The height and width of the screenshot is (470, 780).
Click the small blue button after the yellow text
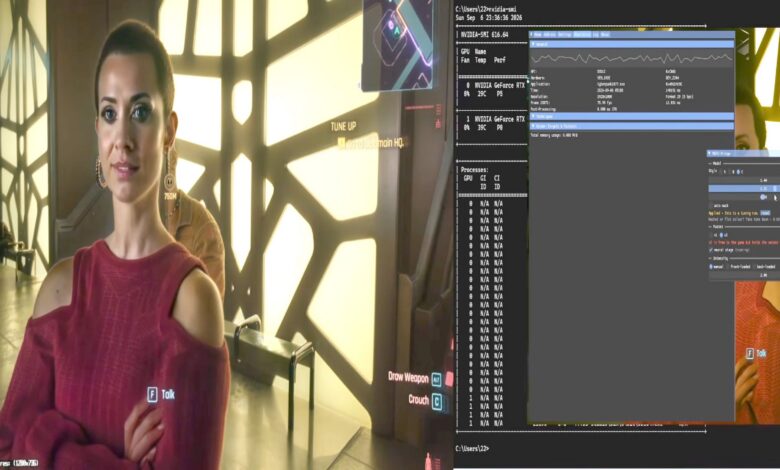(x=765, y=213)
